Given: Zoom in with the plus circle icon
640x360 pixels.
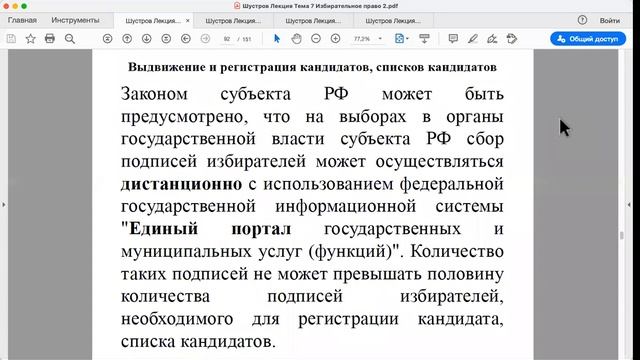Looking at the screenshot, I should tap(336, 39).
